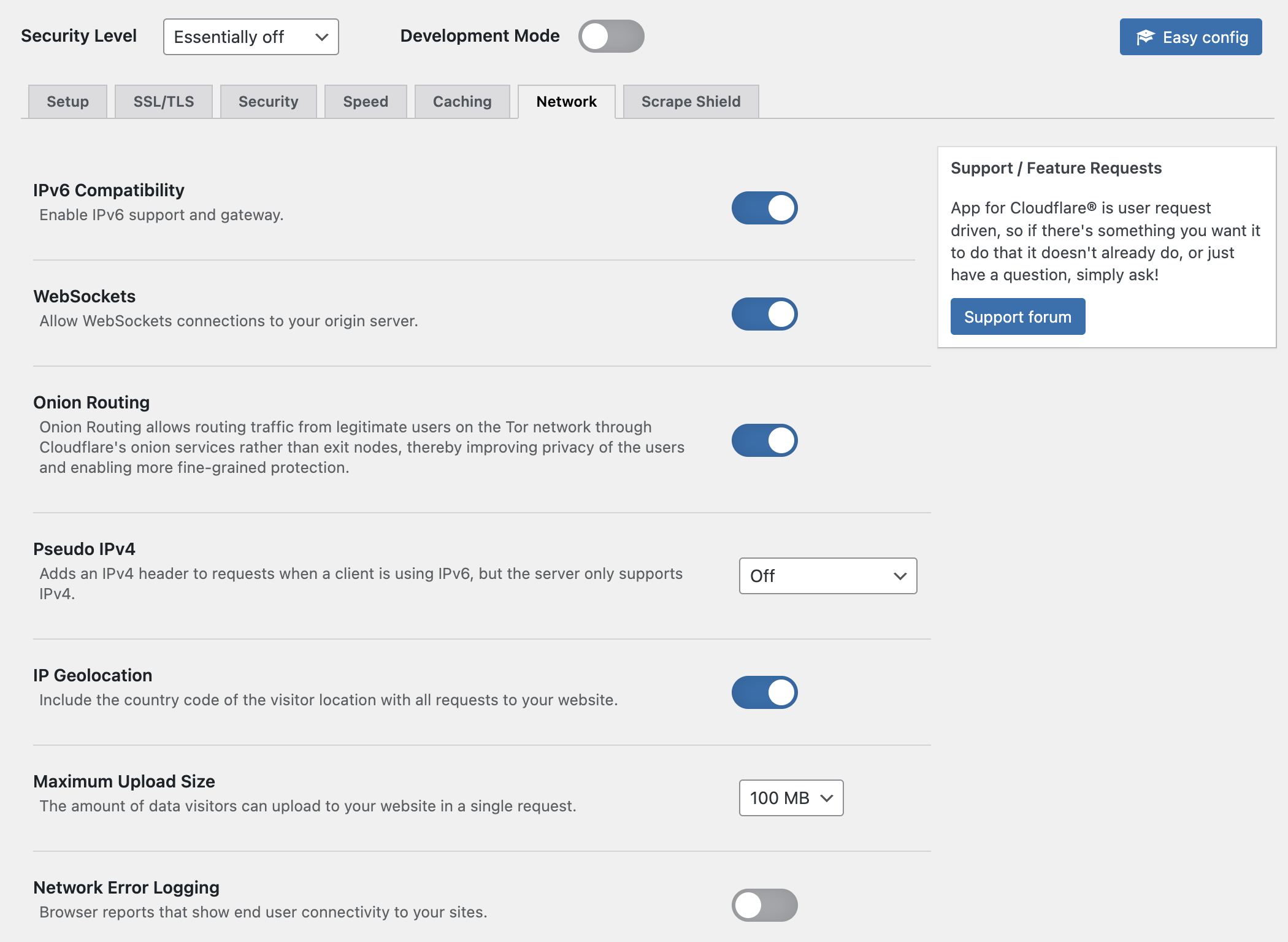Click the Caching tab icon
Image resolution: width=1288 pixels, height=942 pixels.
461,101
